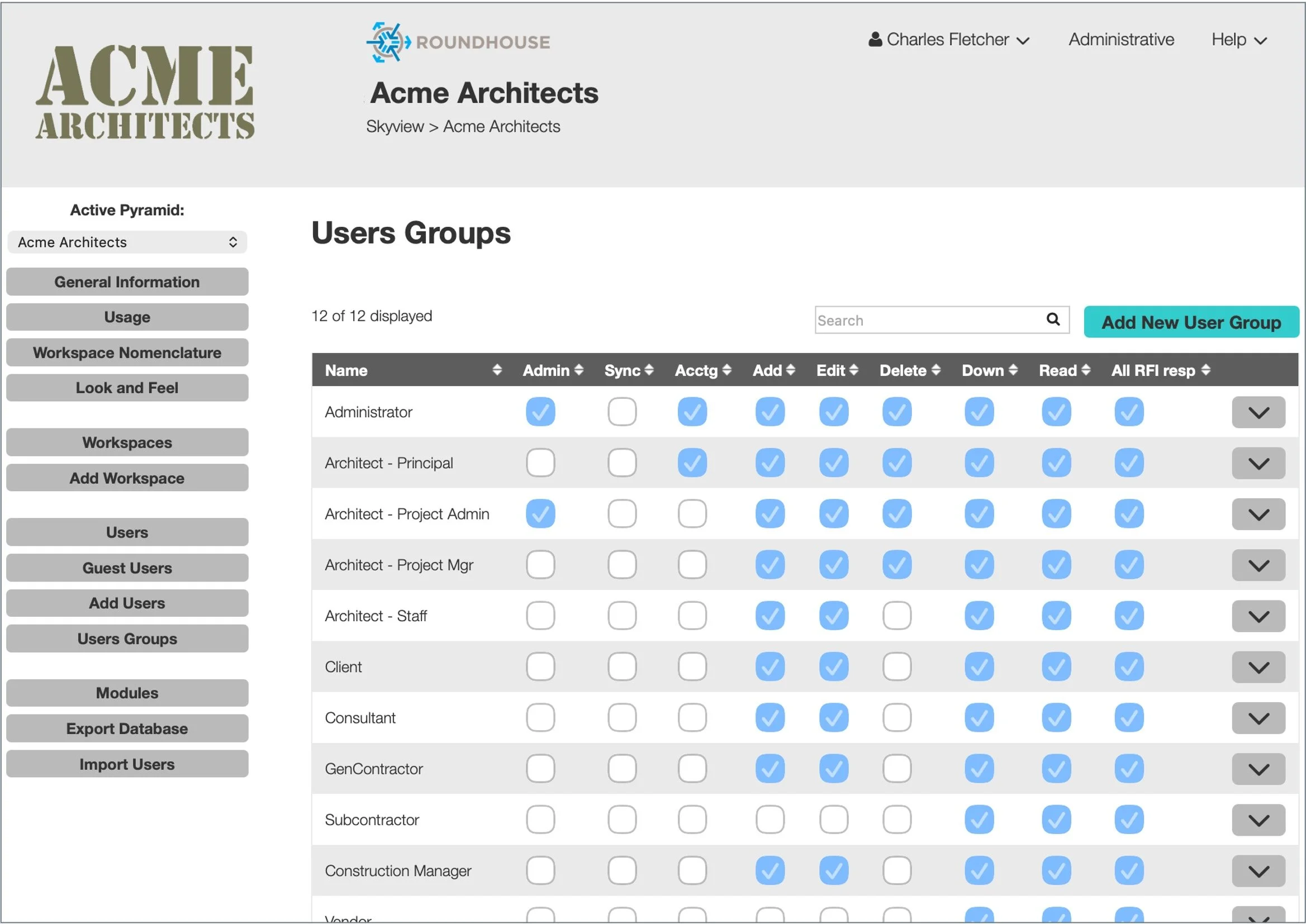Viewport: 1306px width, 924px height.
Task: Sort by Admin column arrows
Action: click(579, 370)
